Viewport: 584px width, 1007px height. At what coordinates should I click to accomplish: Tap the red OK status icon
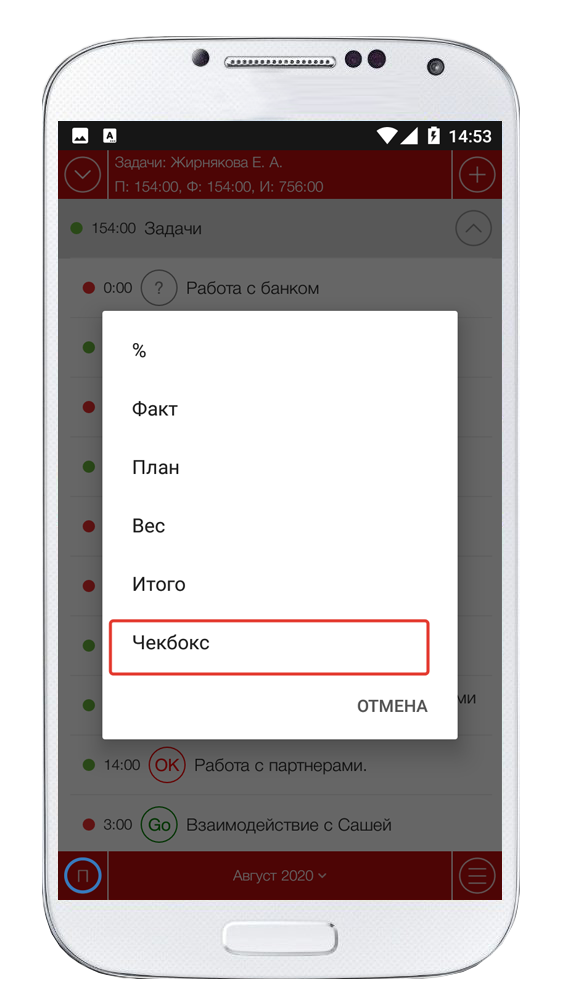(167, 765)
